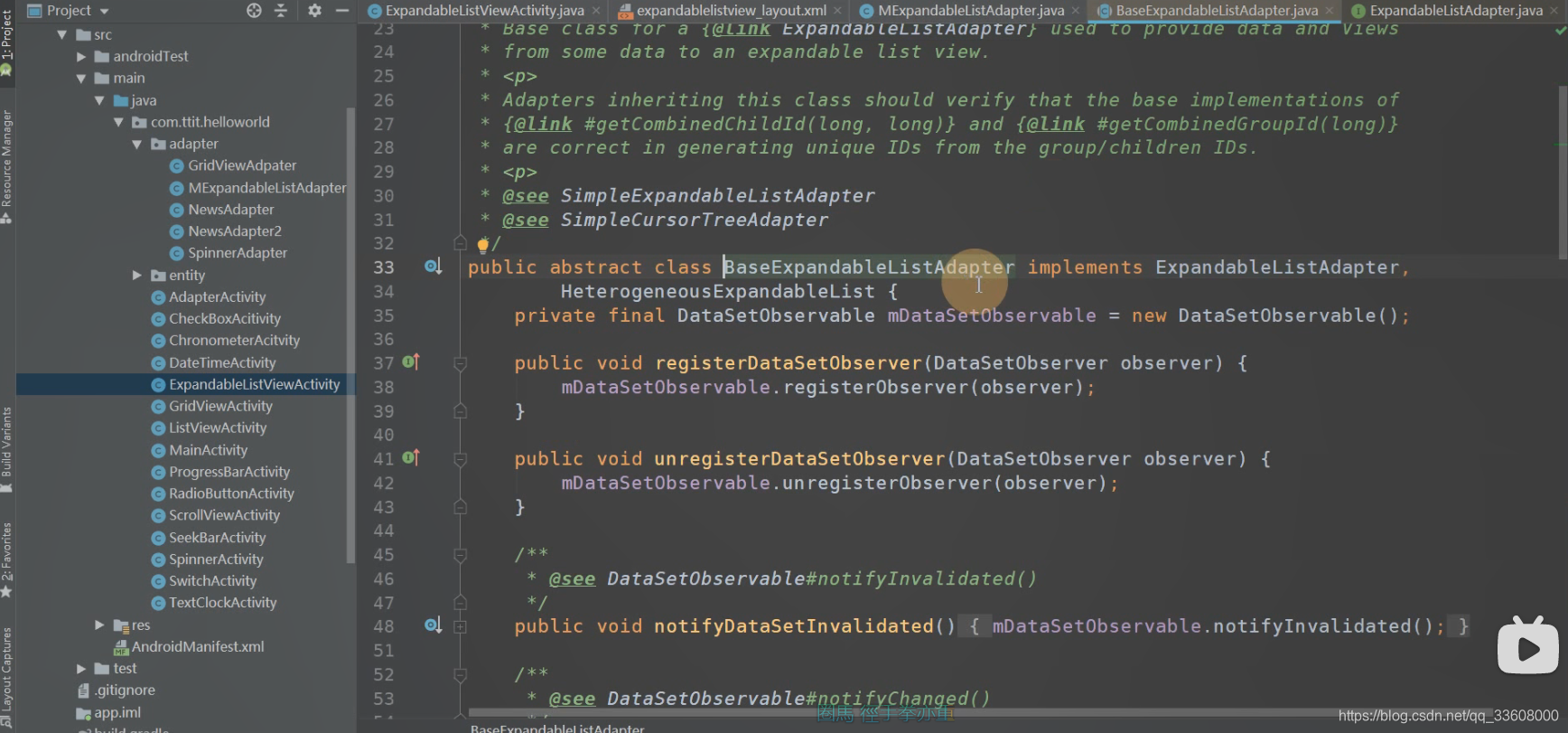This screenshot has width=1568, height=733.
Task: Close the MExpandableListAdapter.java tab
Action: click(1076, 11)
